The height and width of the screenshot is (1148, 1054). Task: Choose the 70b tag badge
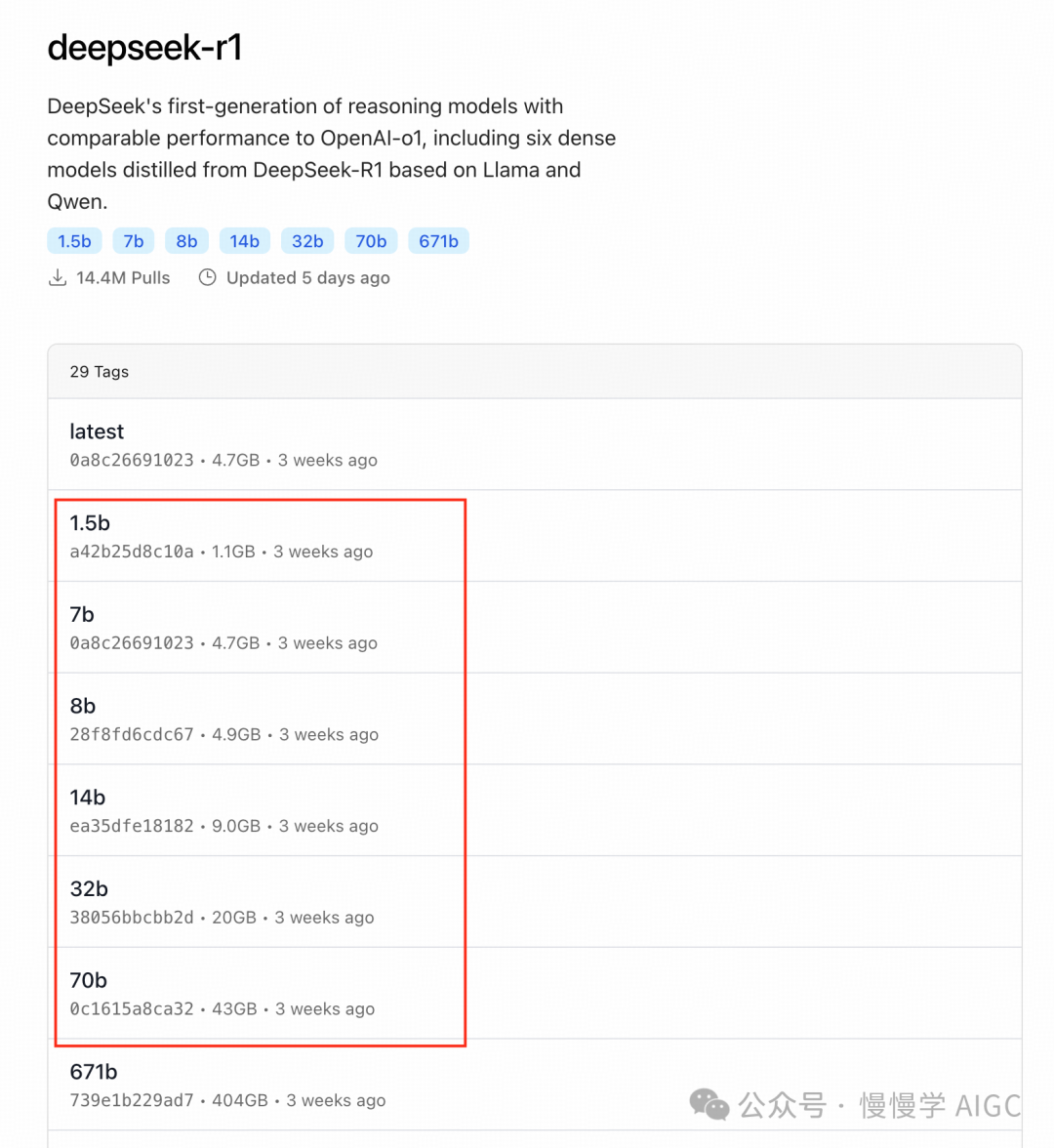click(371, 241)
